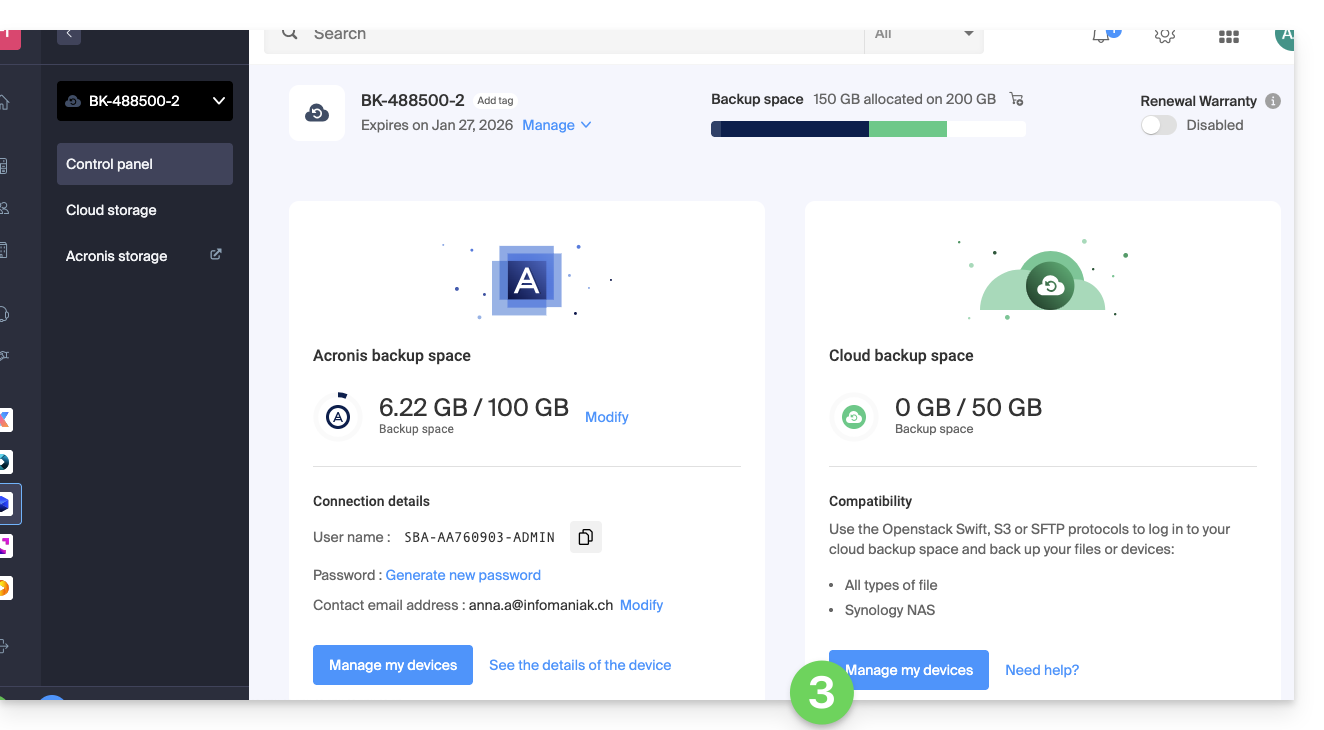1324x730 pixels.
Task: Select the user name text SBA-AA760903-ADMIN
Action: pos(479,537)
